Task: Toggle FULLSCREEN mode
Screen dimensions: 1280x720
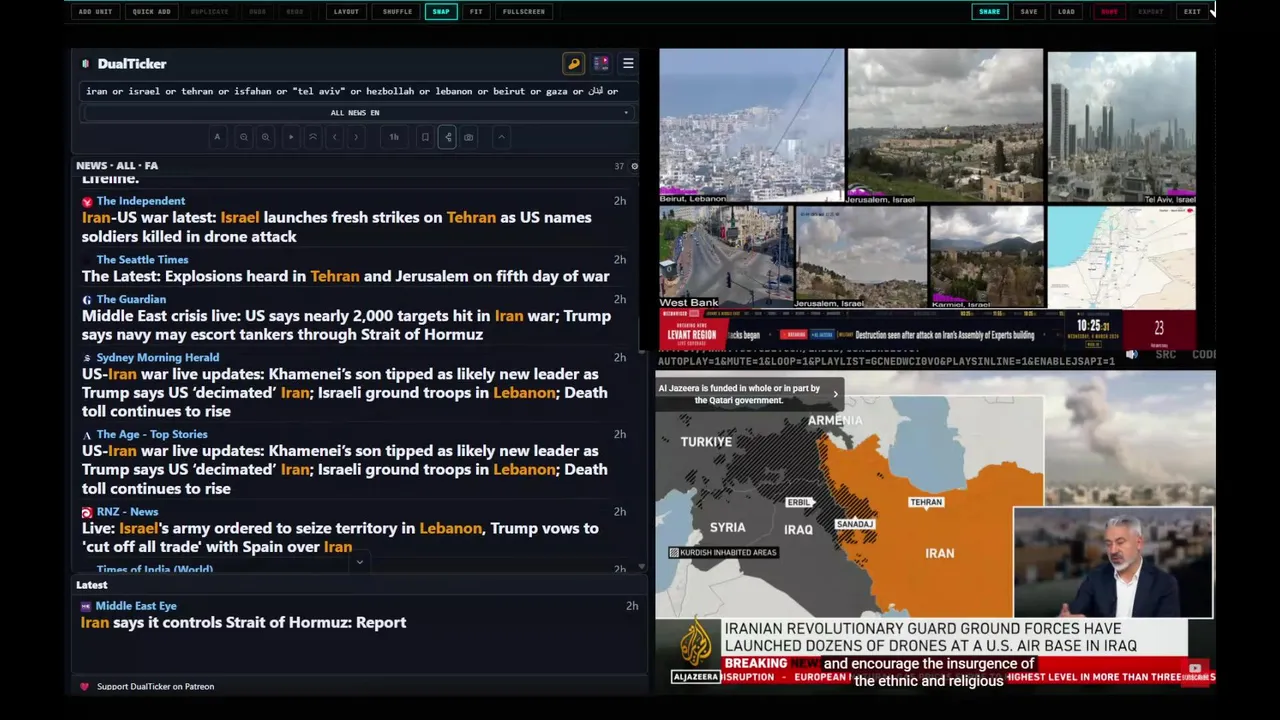Action: point(524,11)
